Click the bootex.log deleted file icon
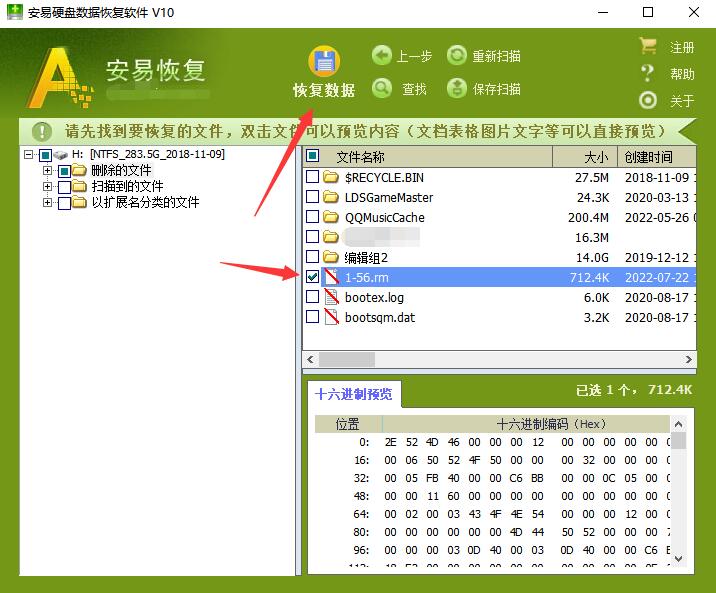Image resolution: width=716 pixels, height=593 pixels. pyautogui.click(x=332, y=297)
